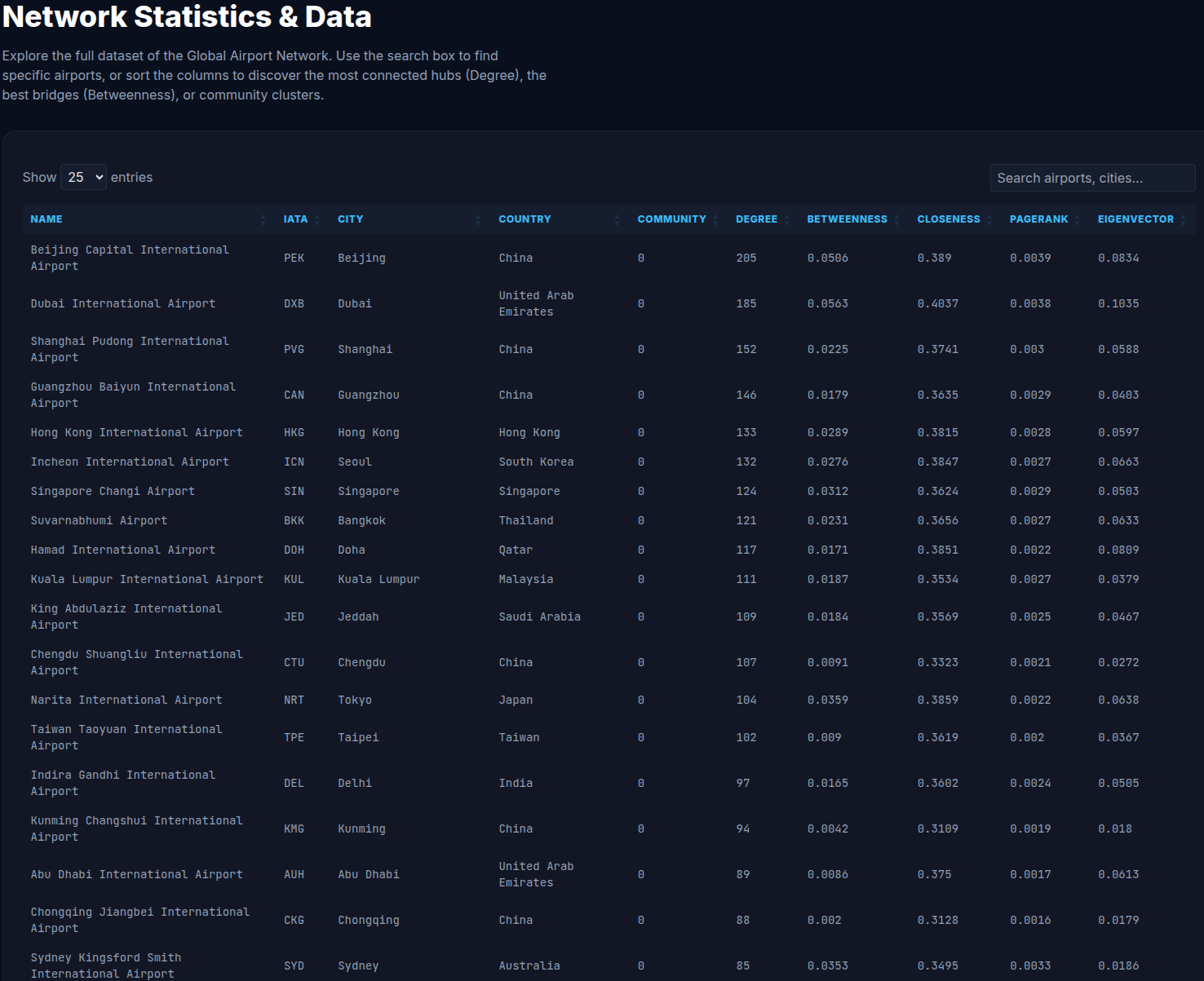Click the sort arrows beside BETWEENNESS header
Viewport: 1204px width, 981px height.
coord(896,219)
